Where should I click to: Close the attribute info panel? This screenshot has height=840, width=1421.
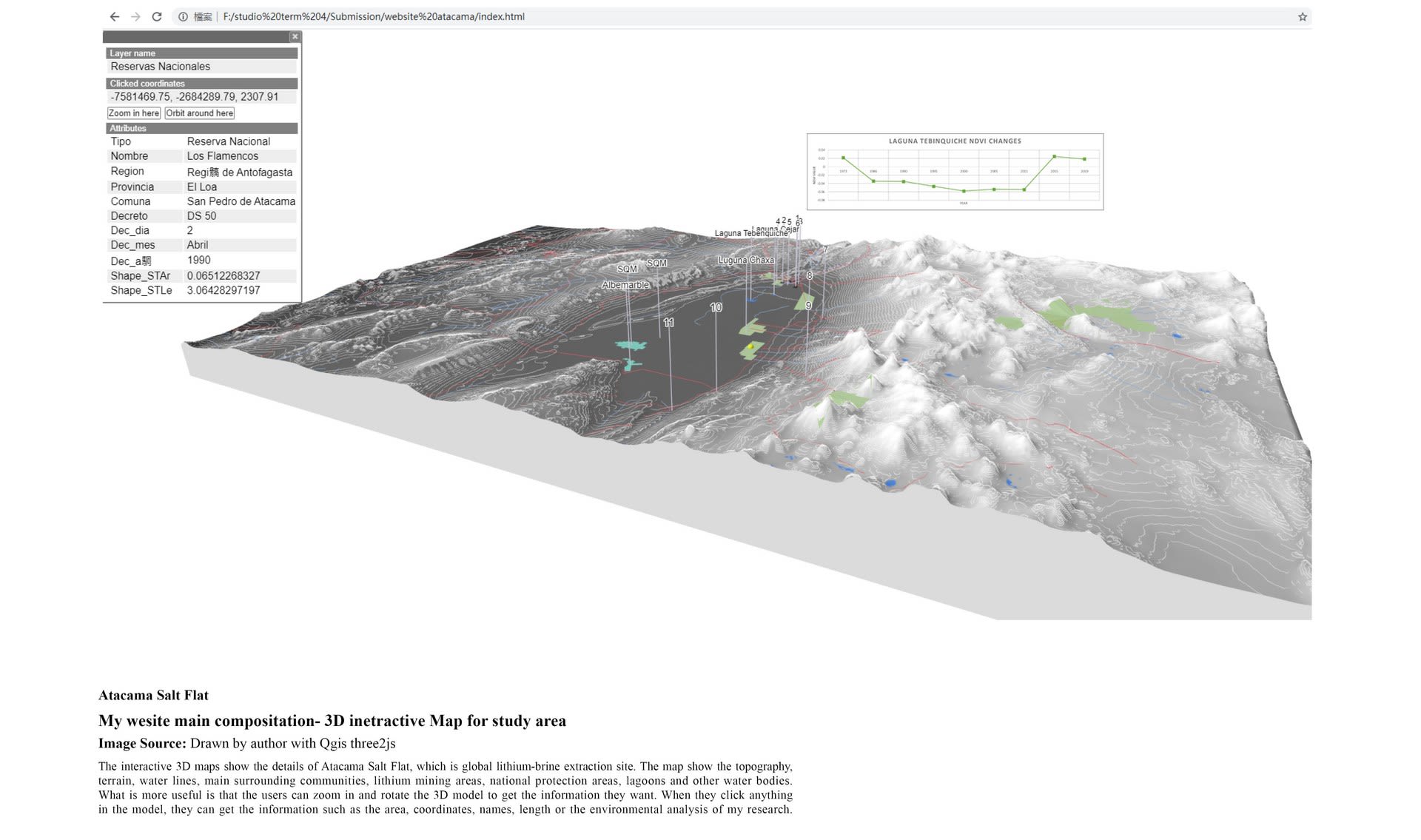point(295,36)
